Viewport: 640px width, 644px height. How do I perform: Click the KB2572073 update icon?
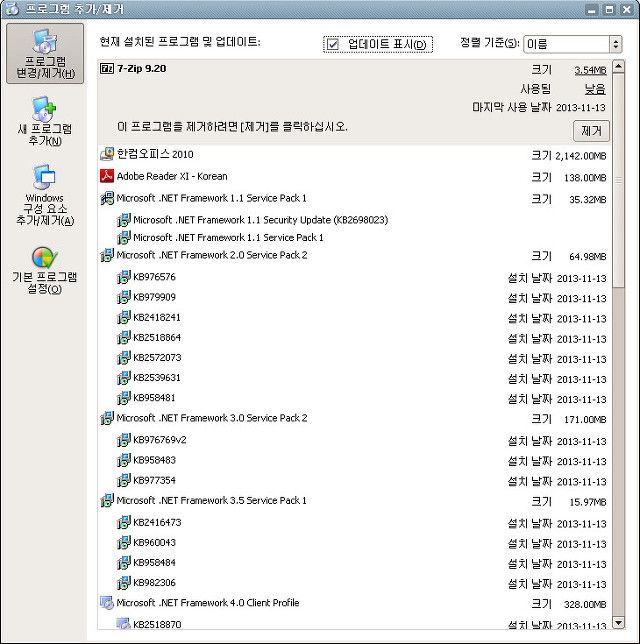click(x=123, y=358)
